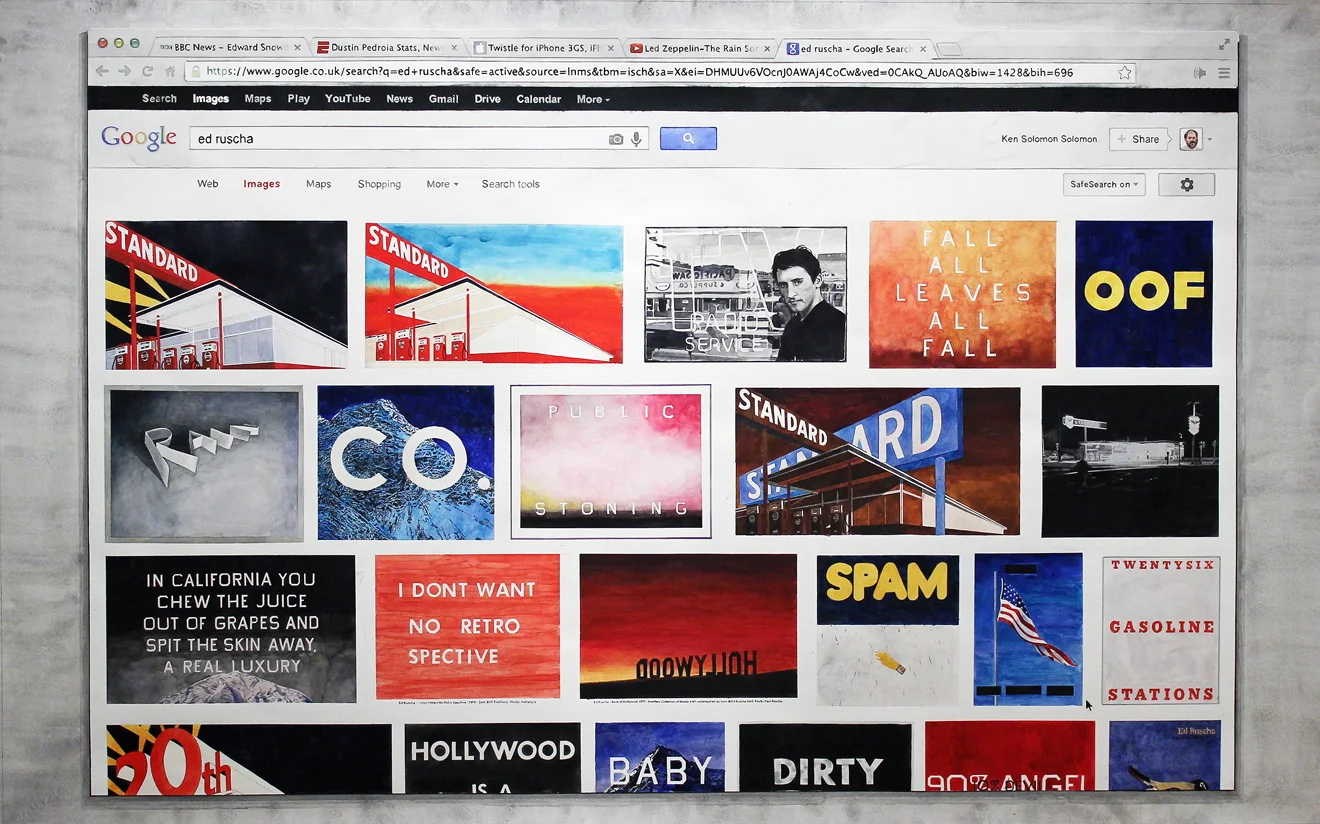Open YouTube in the black Google bar
This screenshot has width=1320, height=824.
click(348, 99)
